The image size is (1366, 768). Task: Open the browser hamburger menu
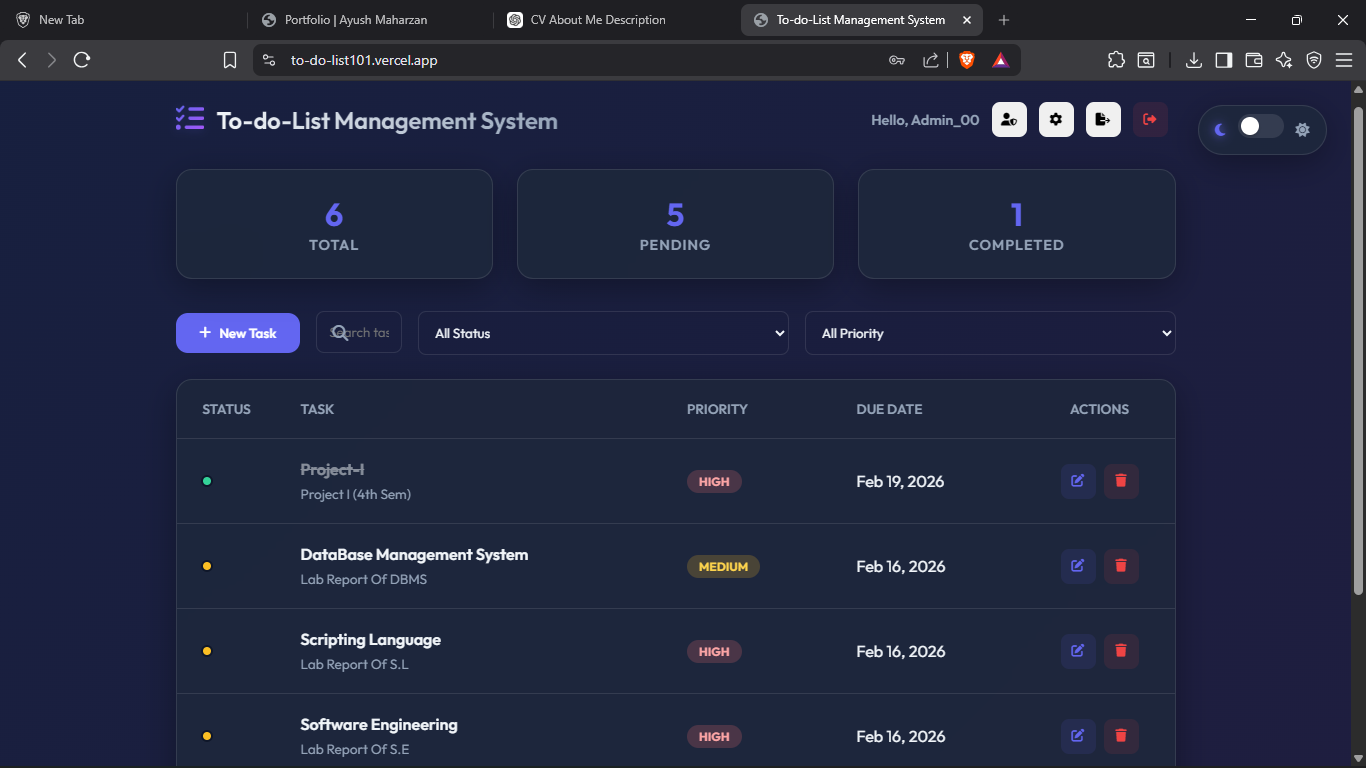[x=1343, y=60]
